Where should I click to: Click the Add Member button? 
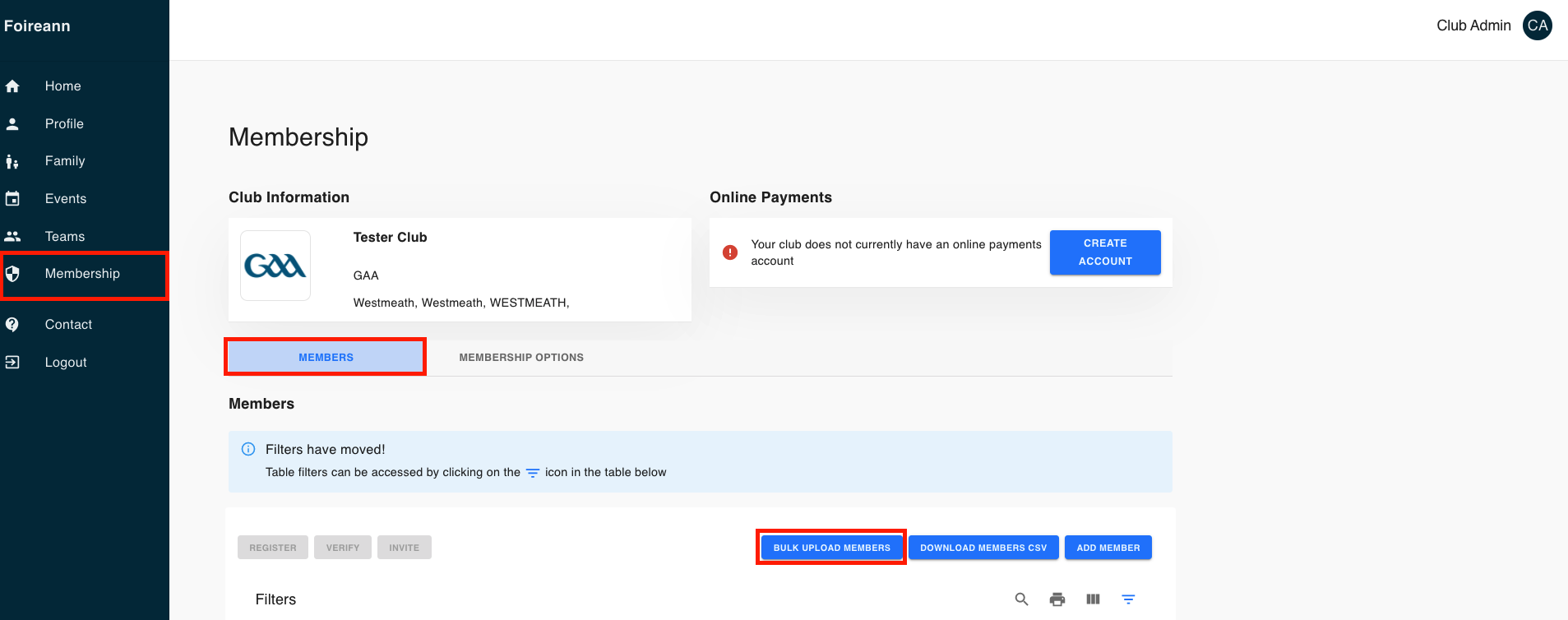[x=1108, y=548]
